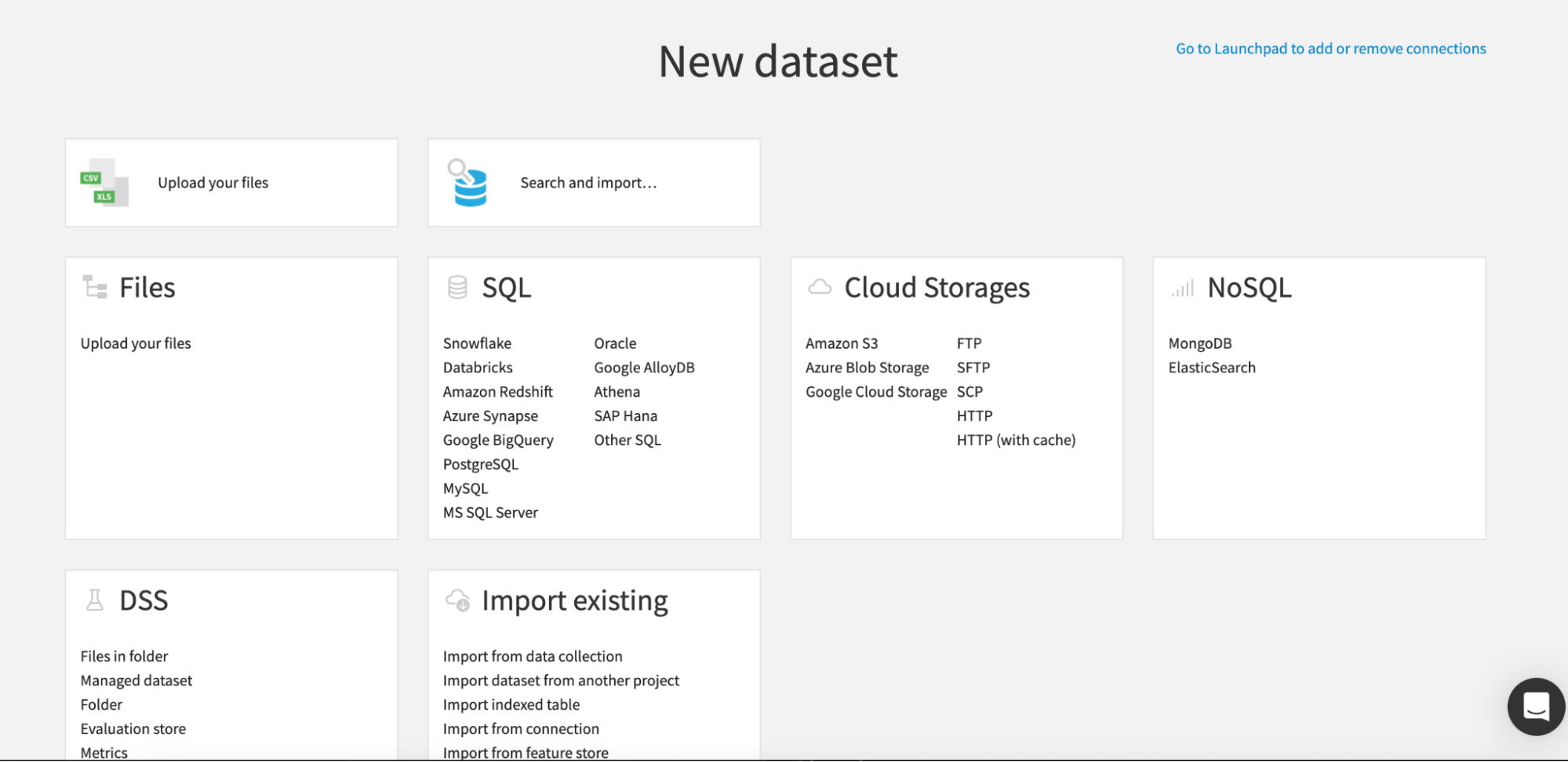This screenshot has width=1568, height=762.
Task: Open Search and import via the magnifier icon
Action: click(468, 183)
